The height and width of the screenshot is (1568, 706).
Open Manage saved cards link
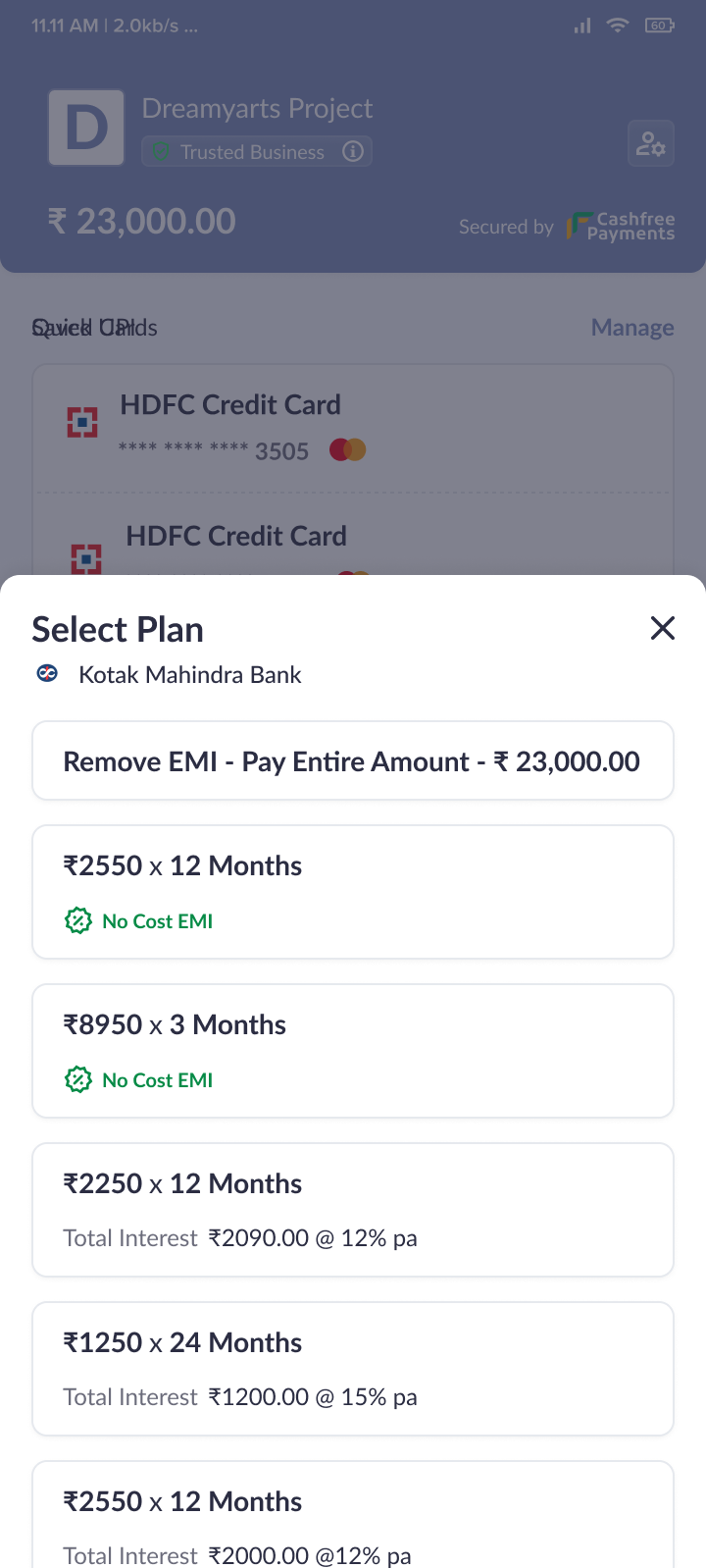(632, 328)
